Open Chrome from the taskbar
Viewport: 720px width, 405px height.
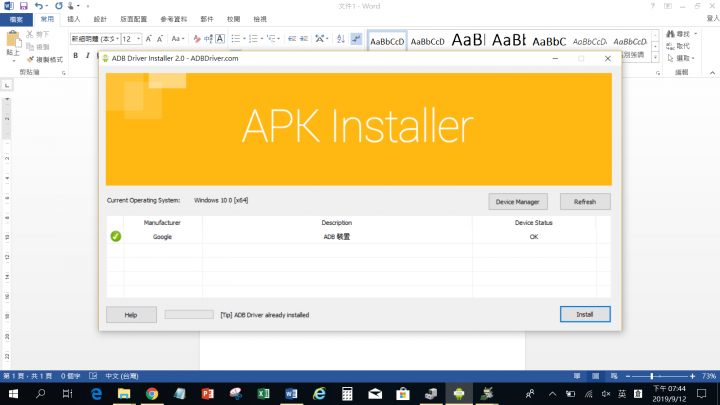pyautogui.click(x=152, y=394)
